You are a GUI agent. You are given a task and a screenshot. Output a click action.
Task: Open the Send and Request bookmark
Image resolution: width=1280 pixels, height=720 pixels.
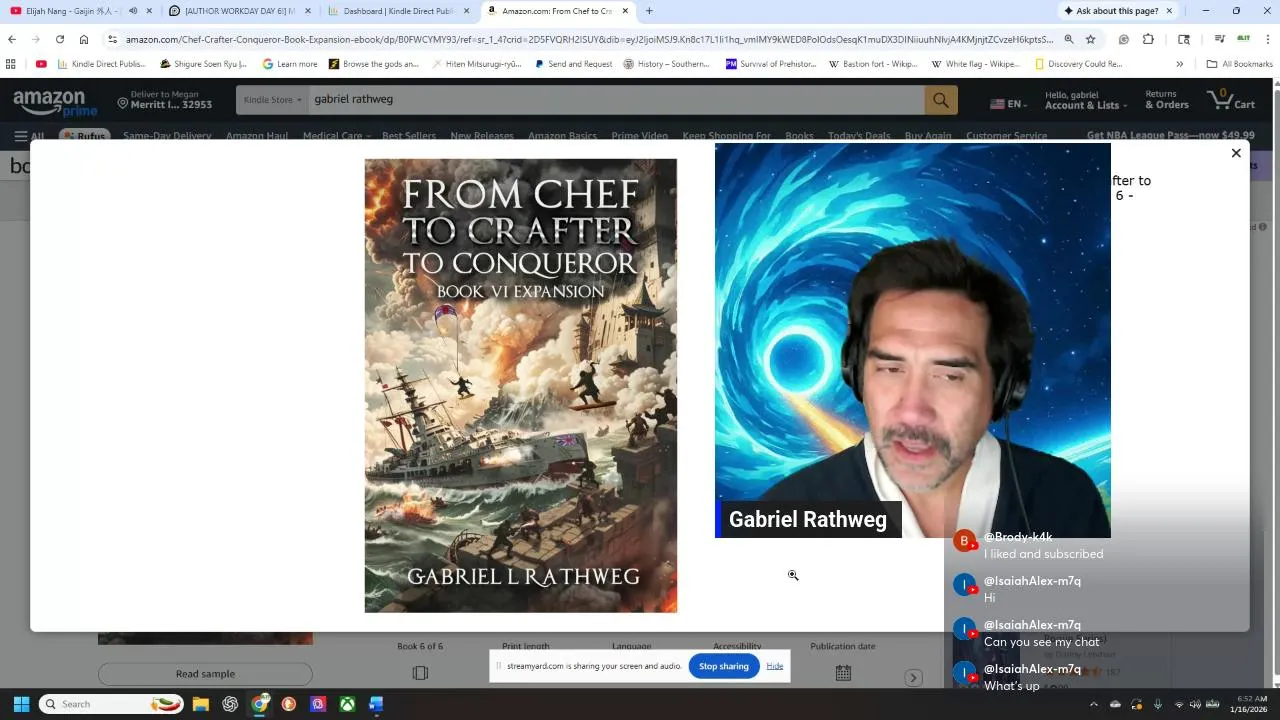(573, 64)
